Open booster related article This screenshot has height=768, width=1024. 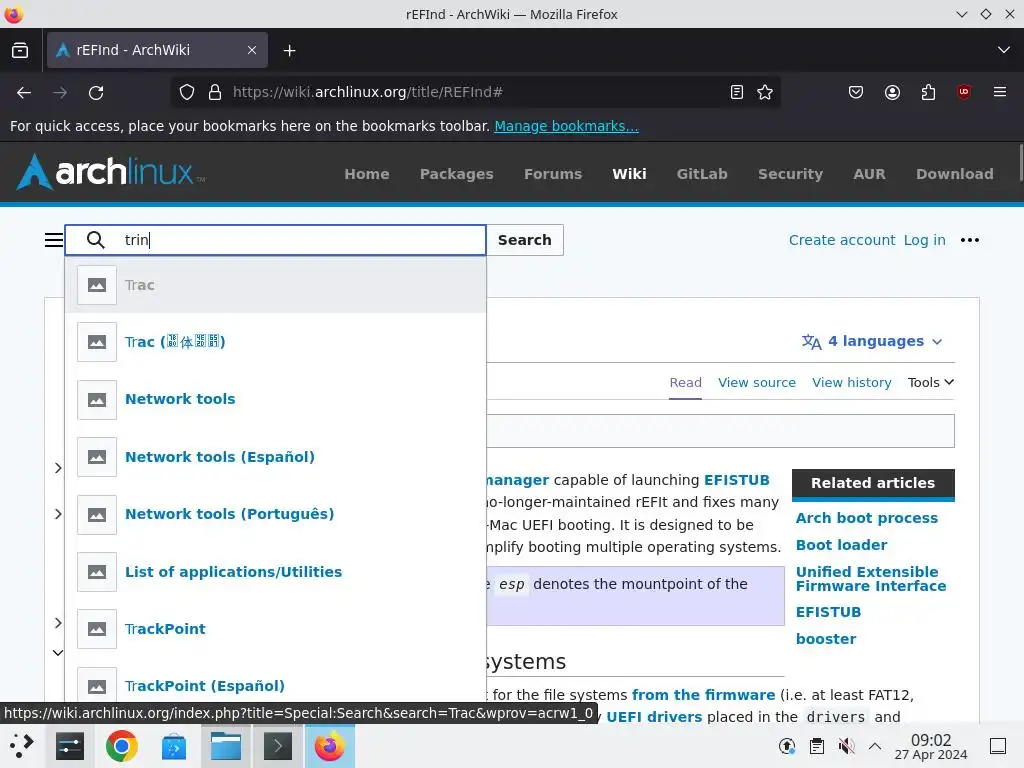(825, 639)
